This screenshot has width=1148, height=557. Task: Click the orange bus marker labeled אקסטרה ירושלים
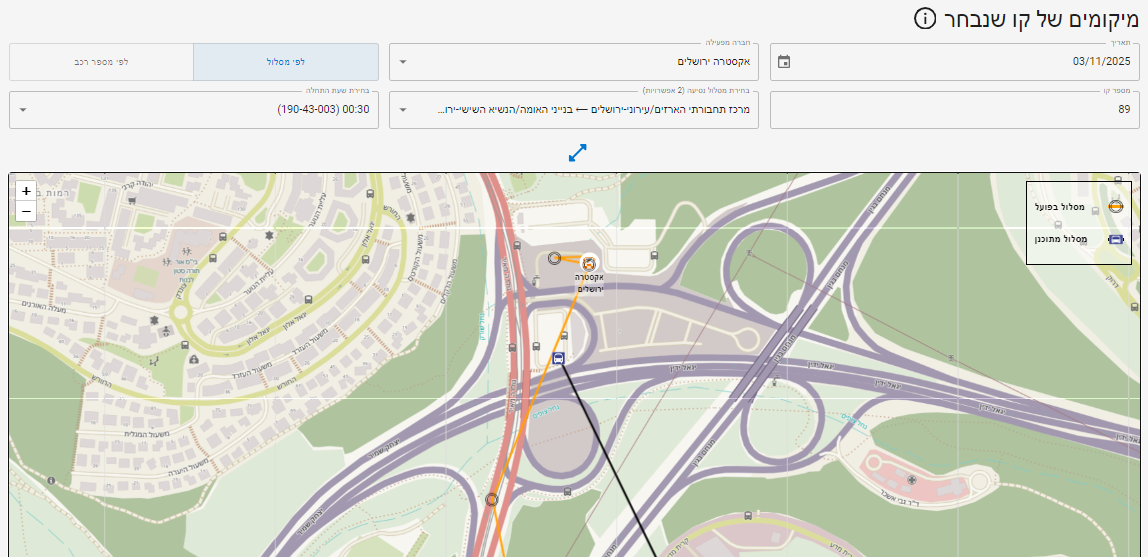[589, 262]
